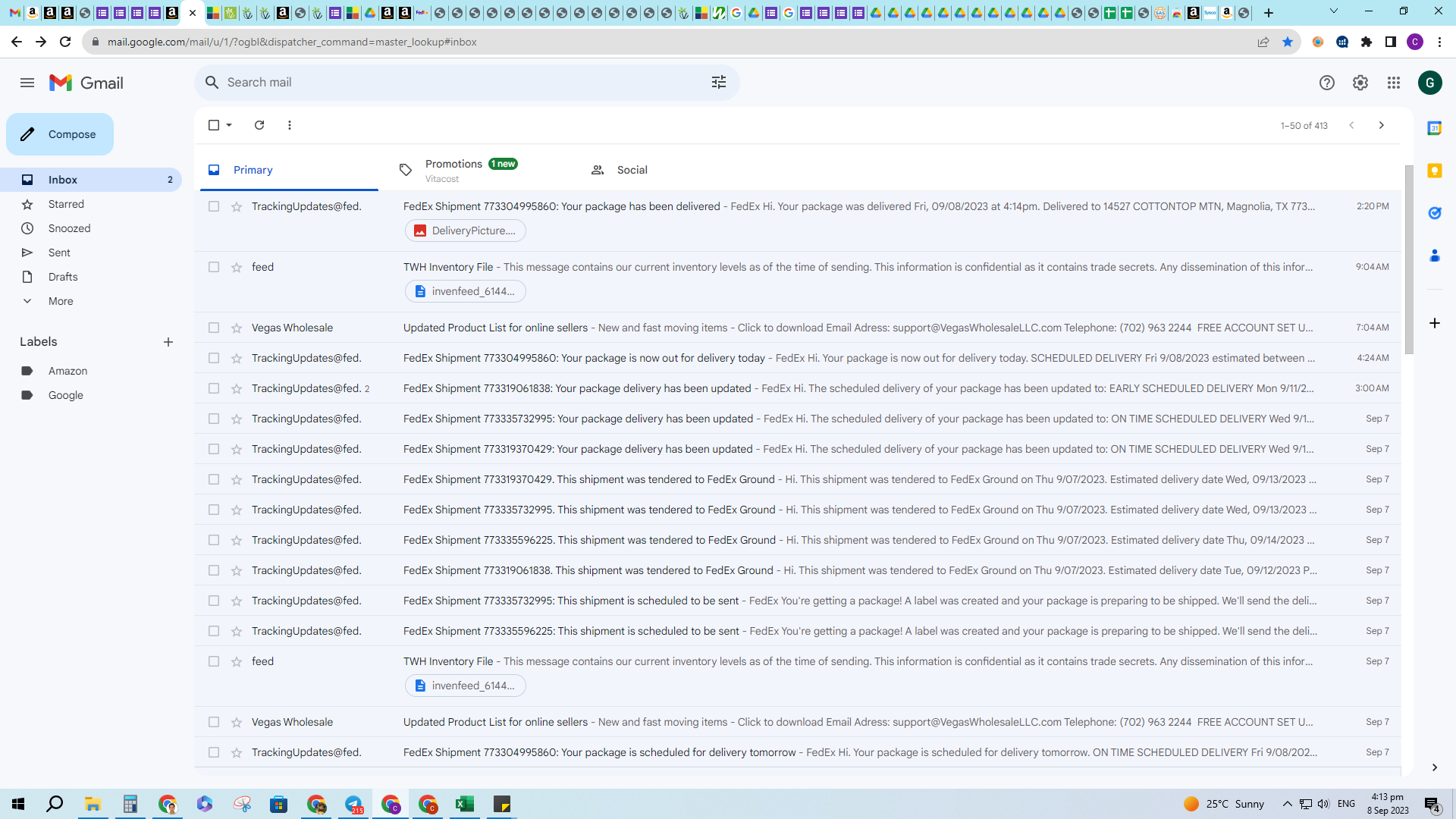Hide side panel chevron at bottom right
The height and width of the screenshot is (819, 1456).
[x=1434, y=767]
